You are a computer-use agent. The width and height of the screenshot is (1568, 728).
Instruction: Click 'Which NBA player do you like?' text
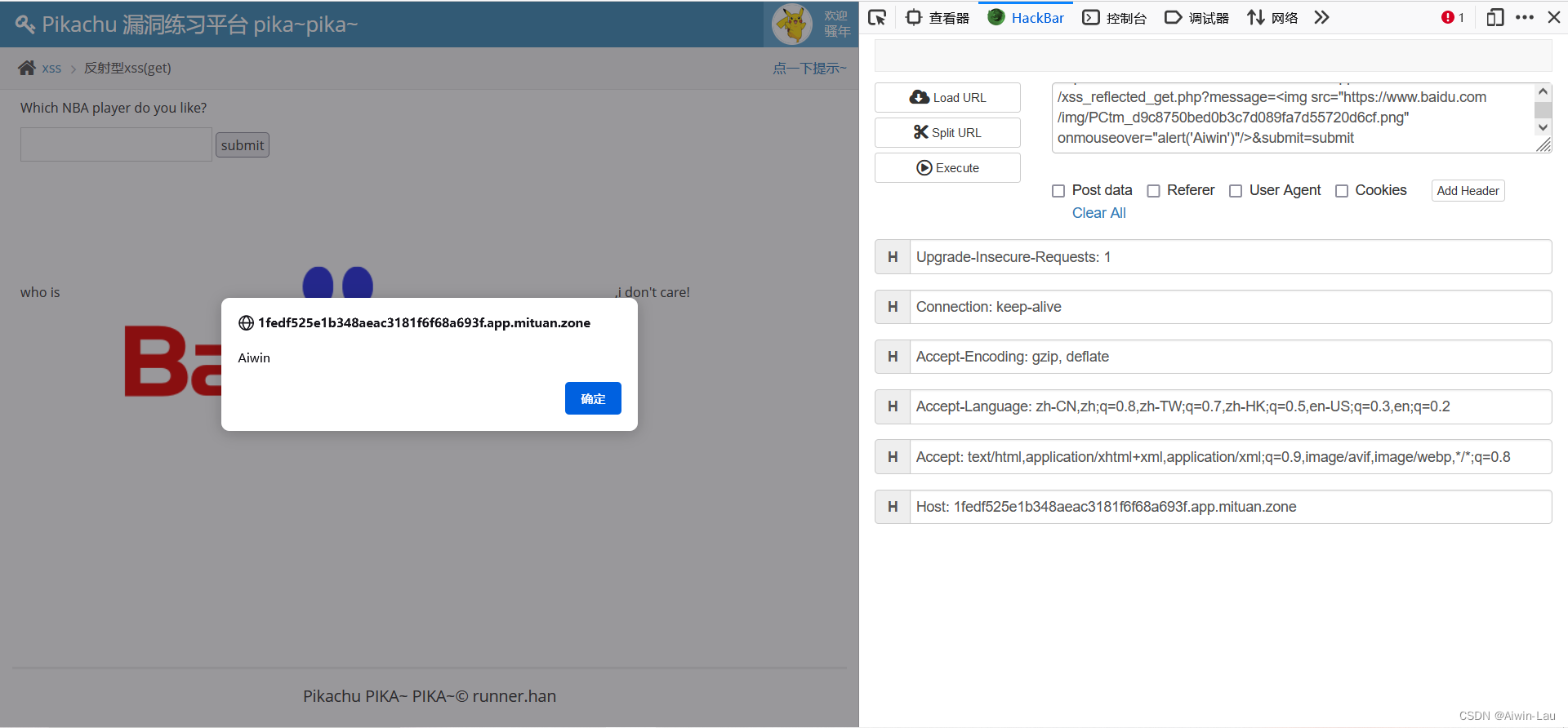[x=114, y=108]
